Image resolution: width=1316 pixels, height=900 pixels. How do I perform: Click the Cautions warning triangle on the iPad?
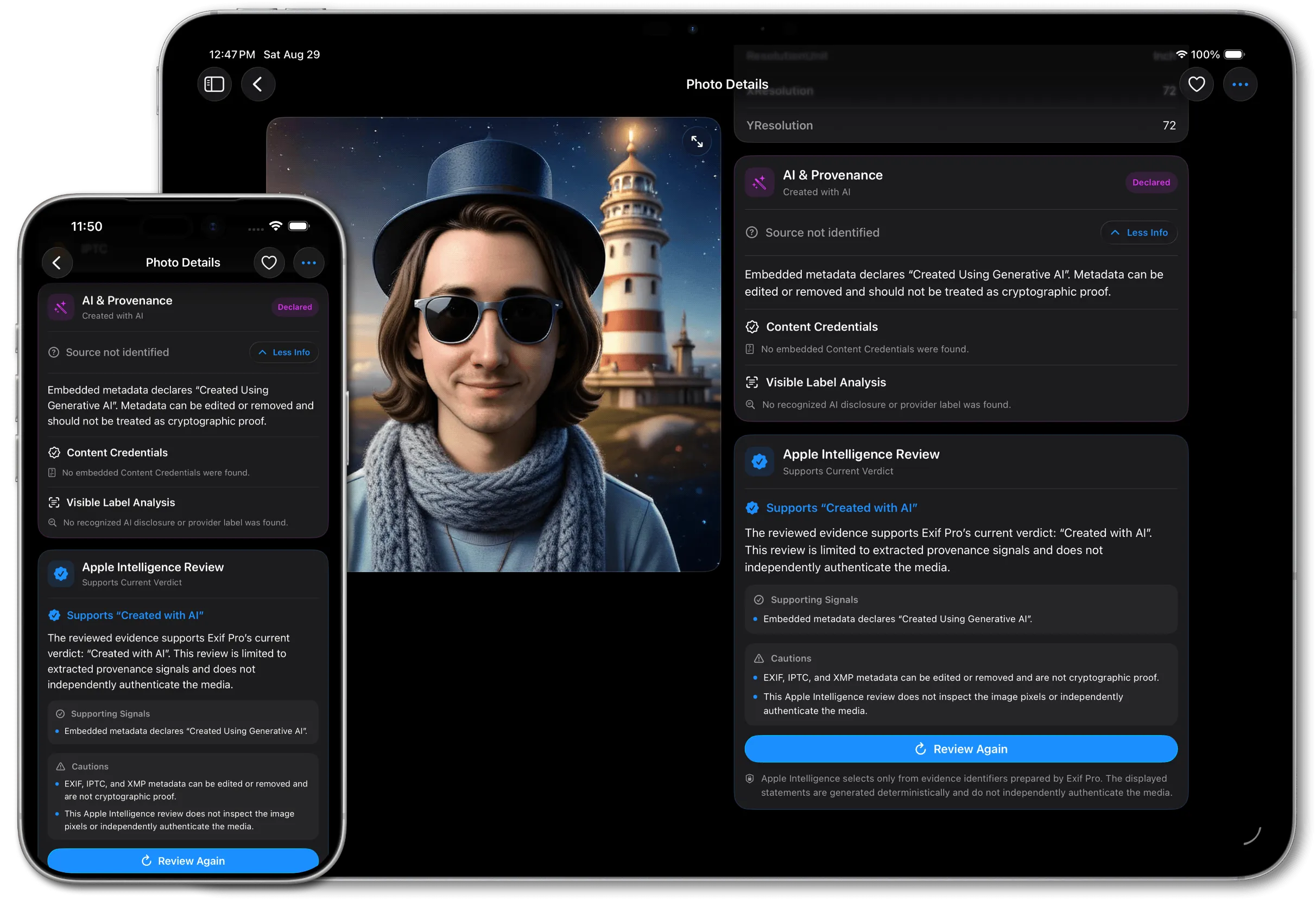[x=759, y=658]
